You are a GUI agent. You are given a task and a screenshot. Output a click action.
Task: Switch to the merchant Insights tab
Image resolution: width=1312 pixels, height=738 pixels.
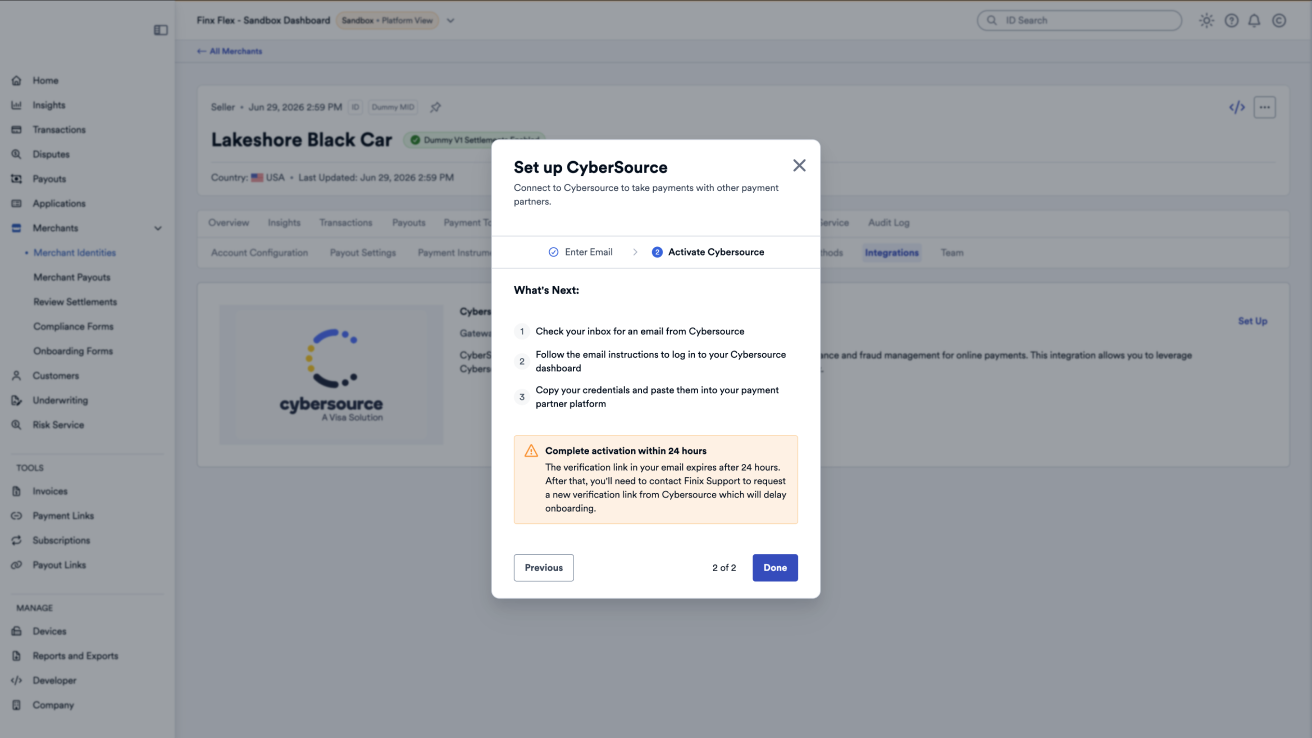click(x=284, y=223)
